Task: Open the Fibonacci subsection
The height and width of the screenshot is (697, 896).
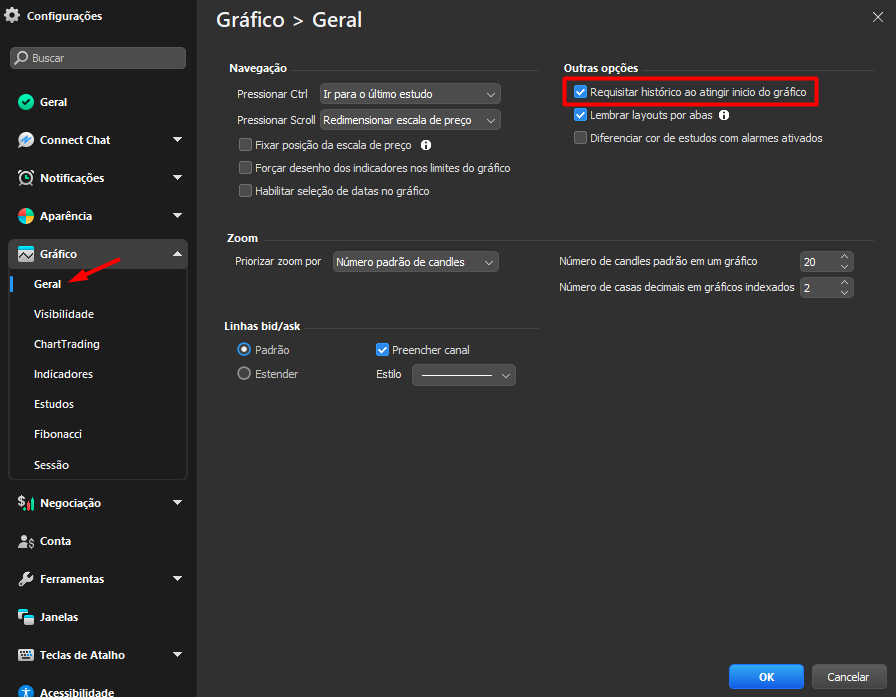Action: click(x=58, y=434)
